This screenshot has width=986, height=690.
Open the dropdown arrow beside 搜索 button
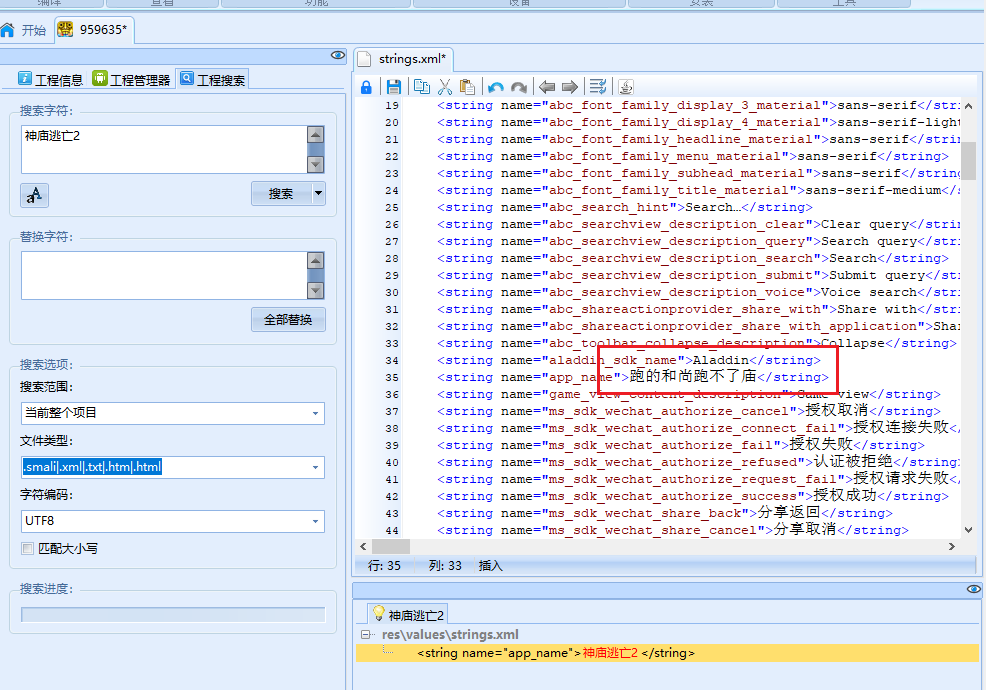(x=319, y=194)
